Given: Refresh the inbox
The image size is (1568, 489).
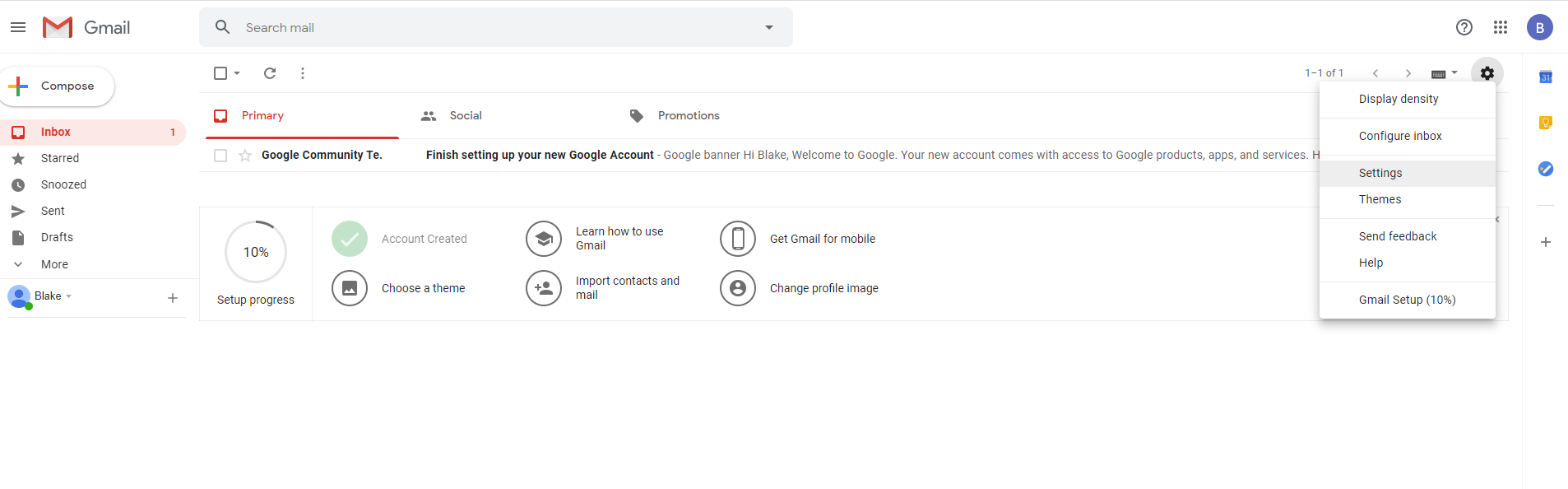Looking at the screenshot, I should [270, 73].
